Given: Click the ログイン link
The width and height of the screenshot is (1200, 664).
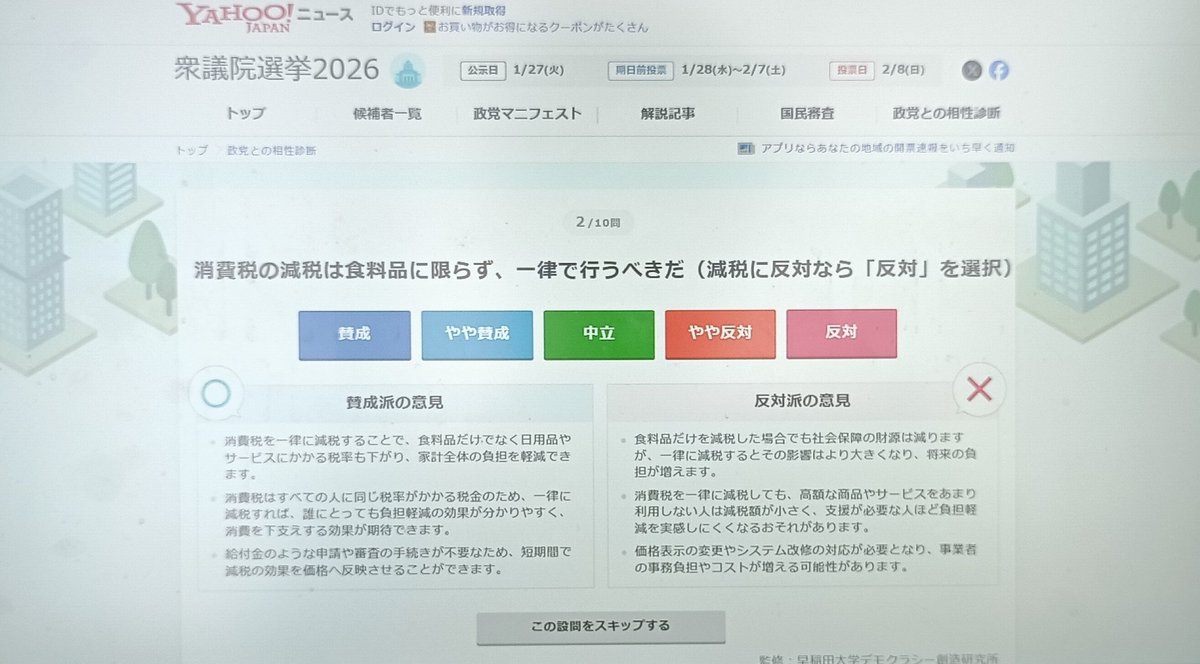Looking at the screenshot, I should (392, 27).
